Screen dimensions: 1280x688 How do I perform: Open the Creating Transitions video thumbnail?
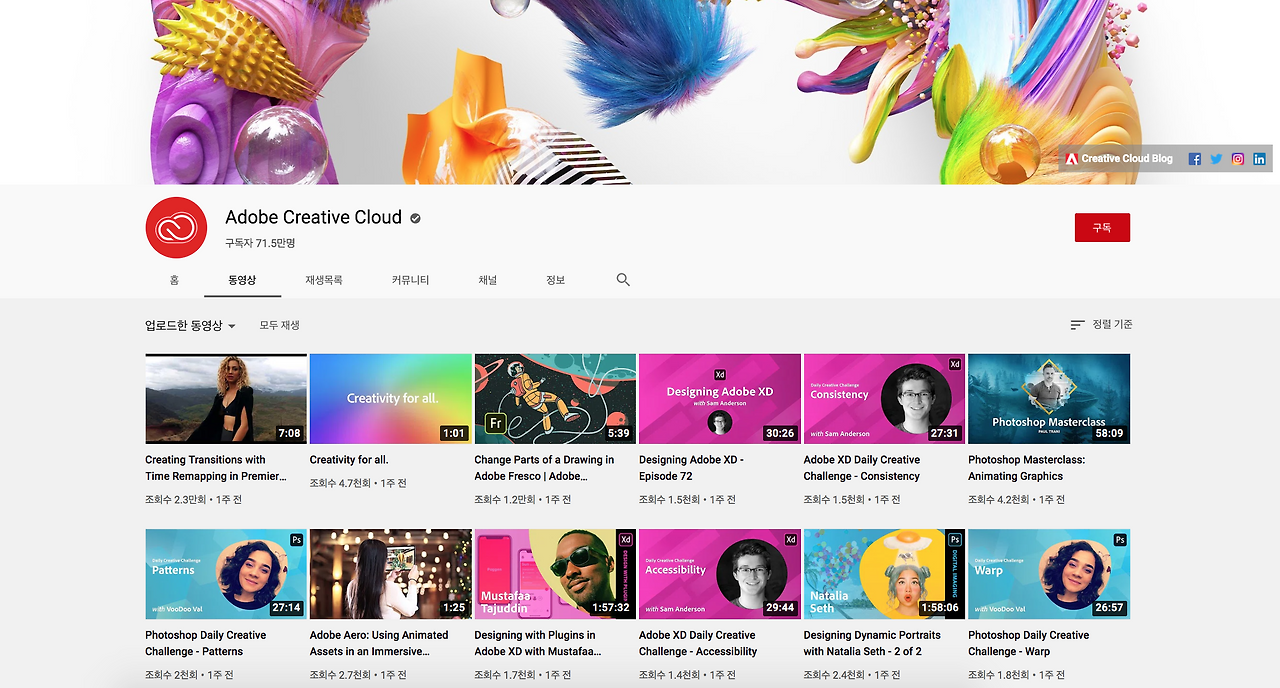click(226, 399)
